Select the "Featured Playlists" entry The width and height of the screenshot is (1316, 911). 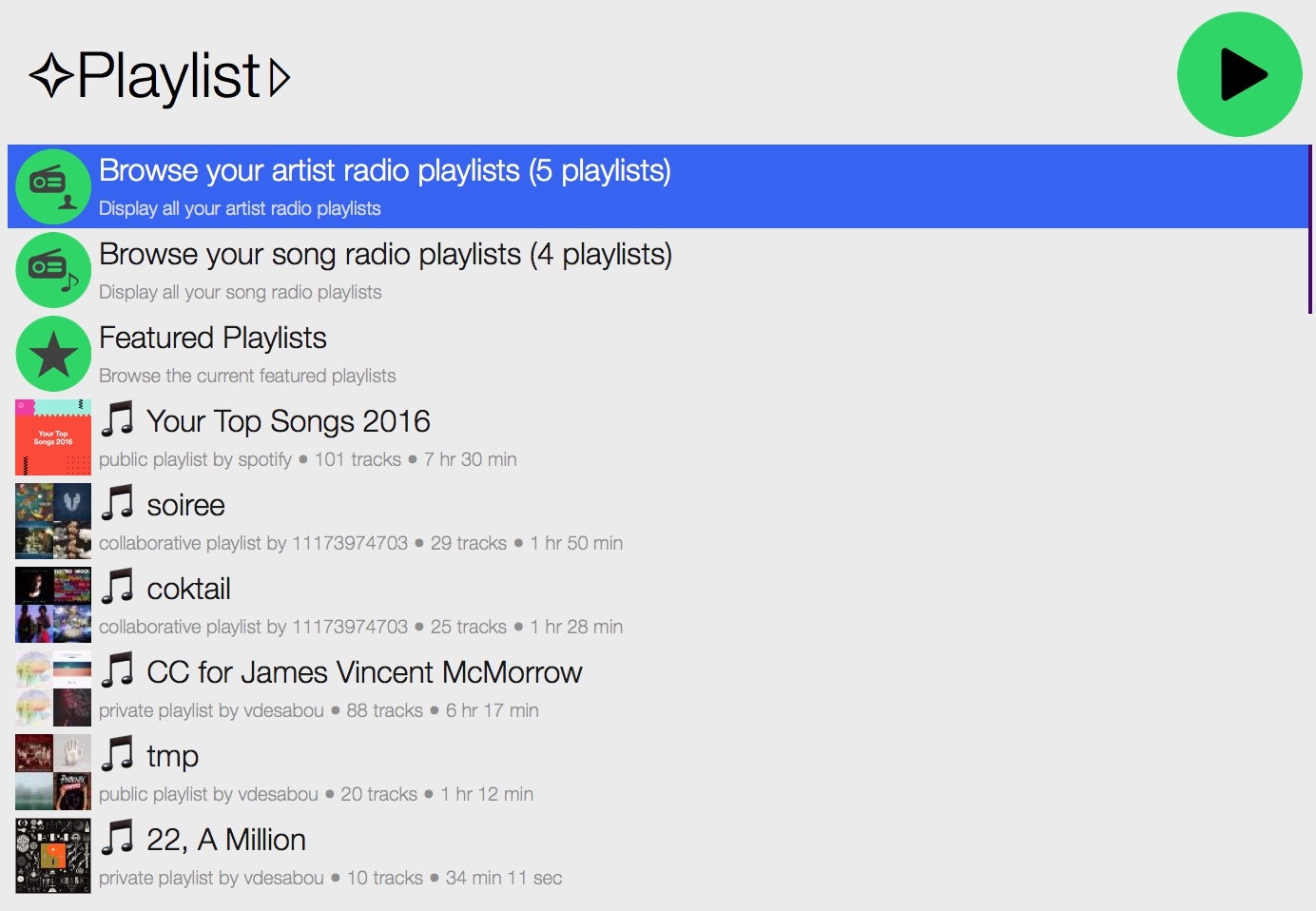coord(212,339)
